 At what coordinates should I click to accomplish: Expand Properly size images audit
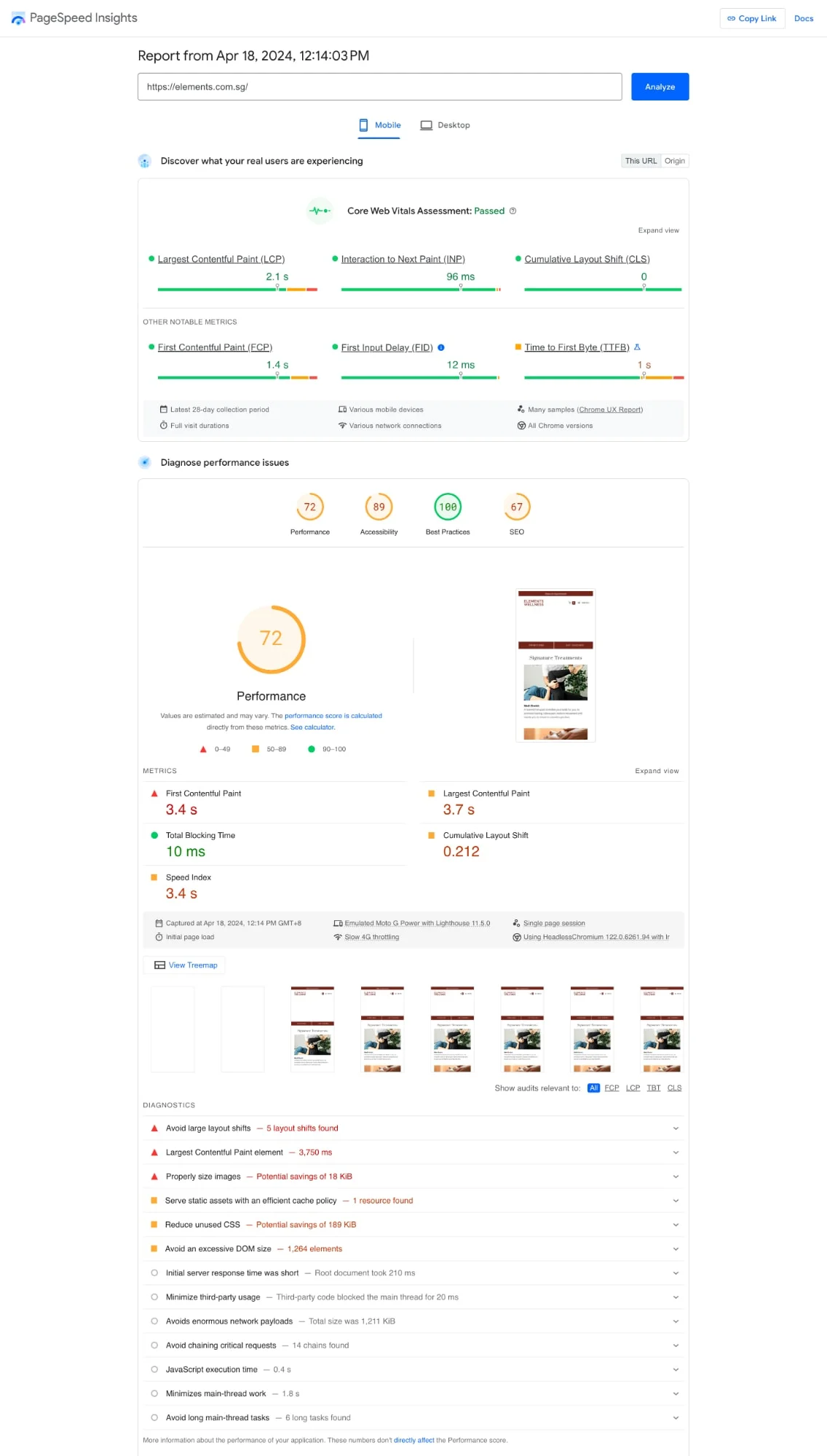413,1176
